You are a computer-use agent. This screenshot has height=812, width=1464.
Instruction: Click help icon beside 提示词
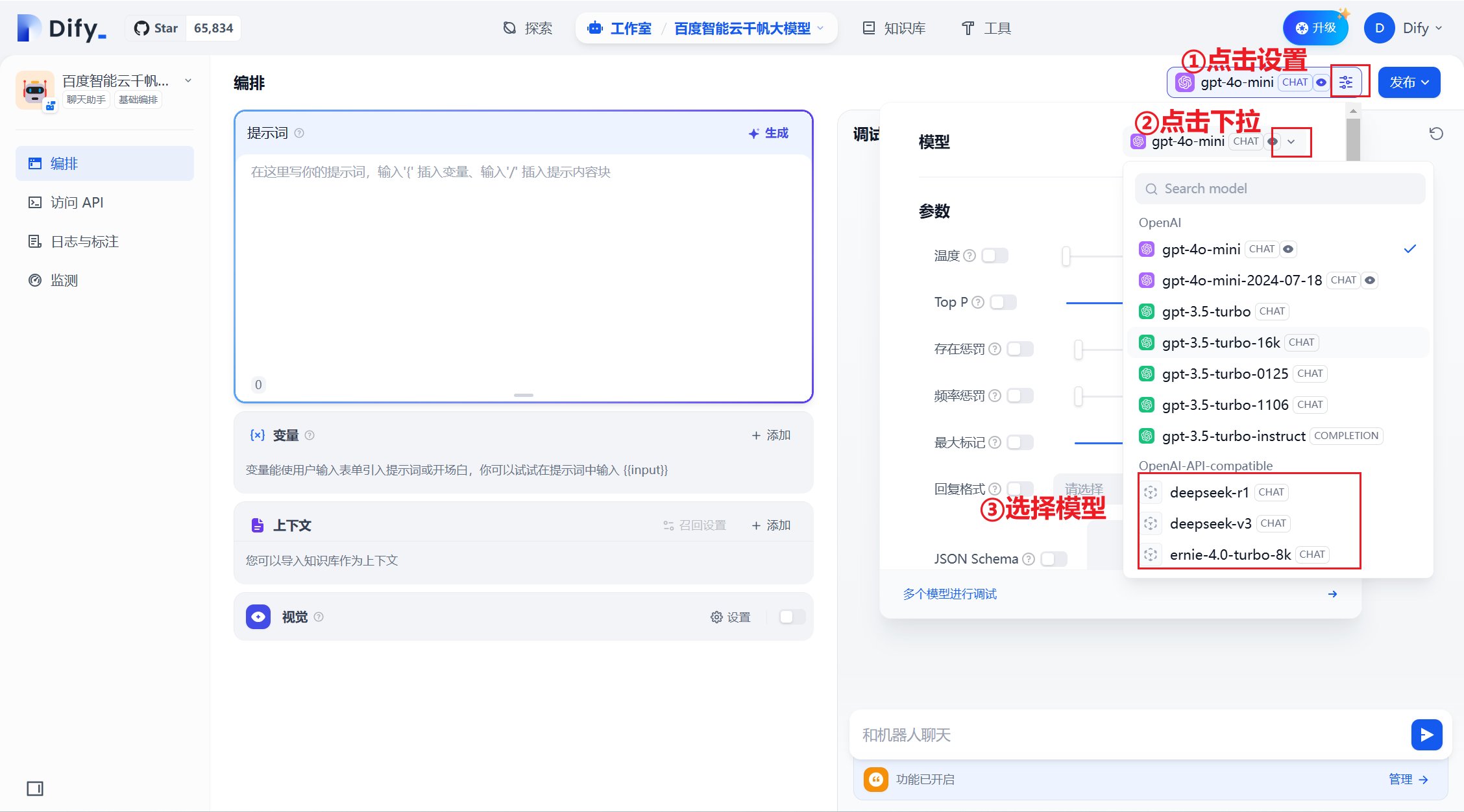tap(299, 133)
